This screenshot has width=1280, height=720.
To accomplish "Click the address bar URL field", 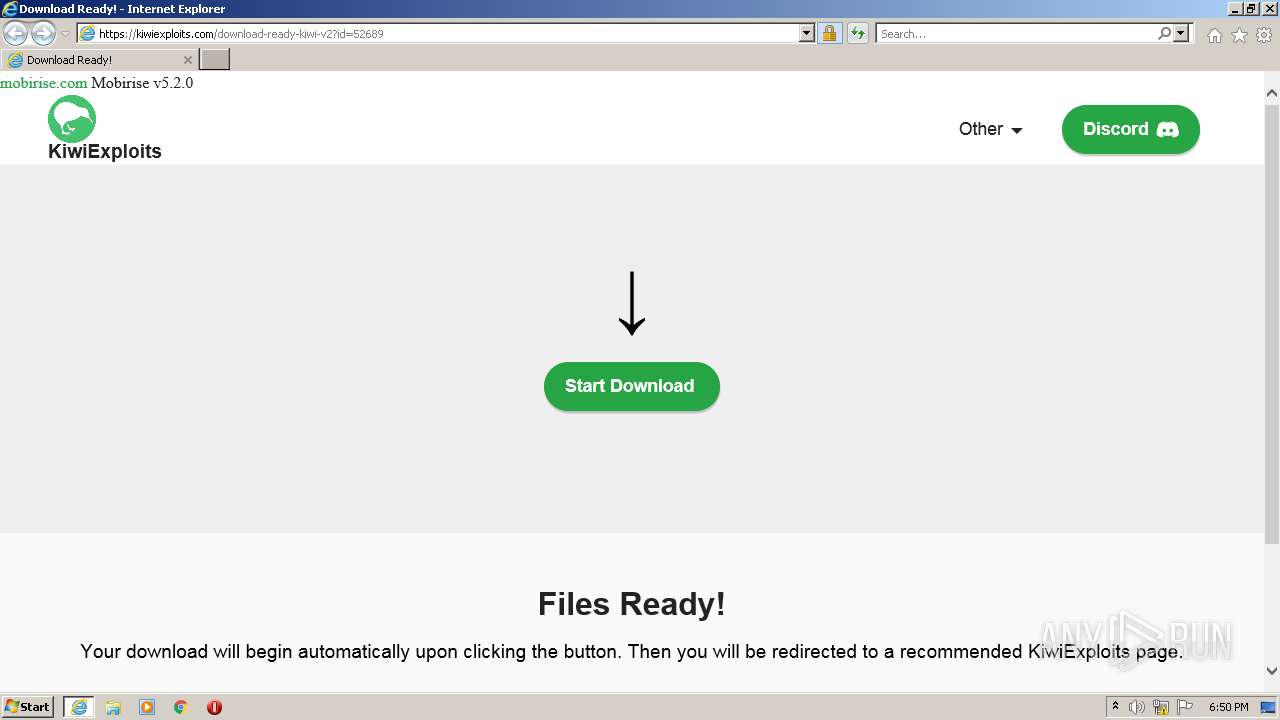I will click(x=438, y=33).
